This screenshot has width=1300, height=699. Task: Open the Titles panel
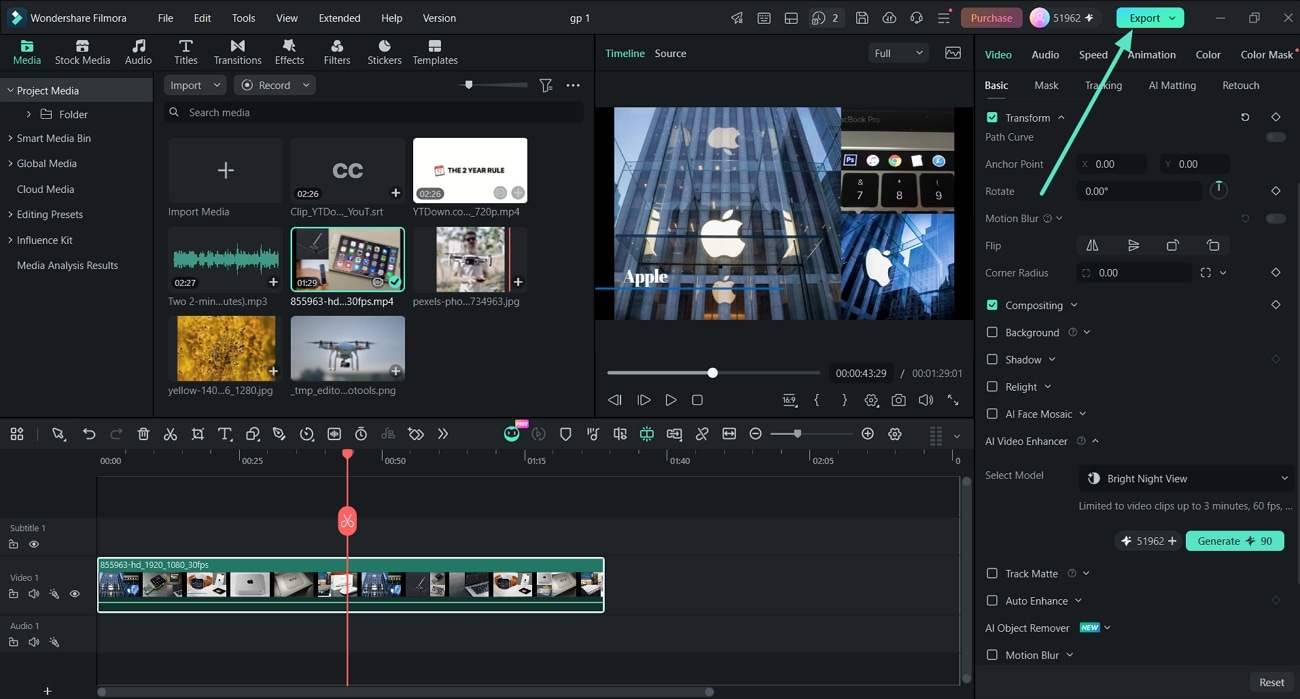(x=186, y=52)
